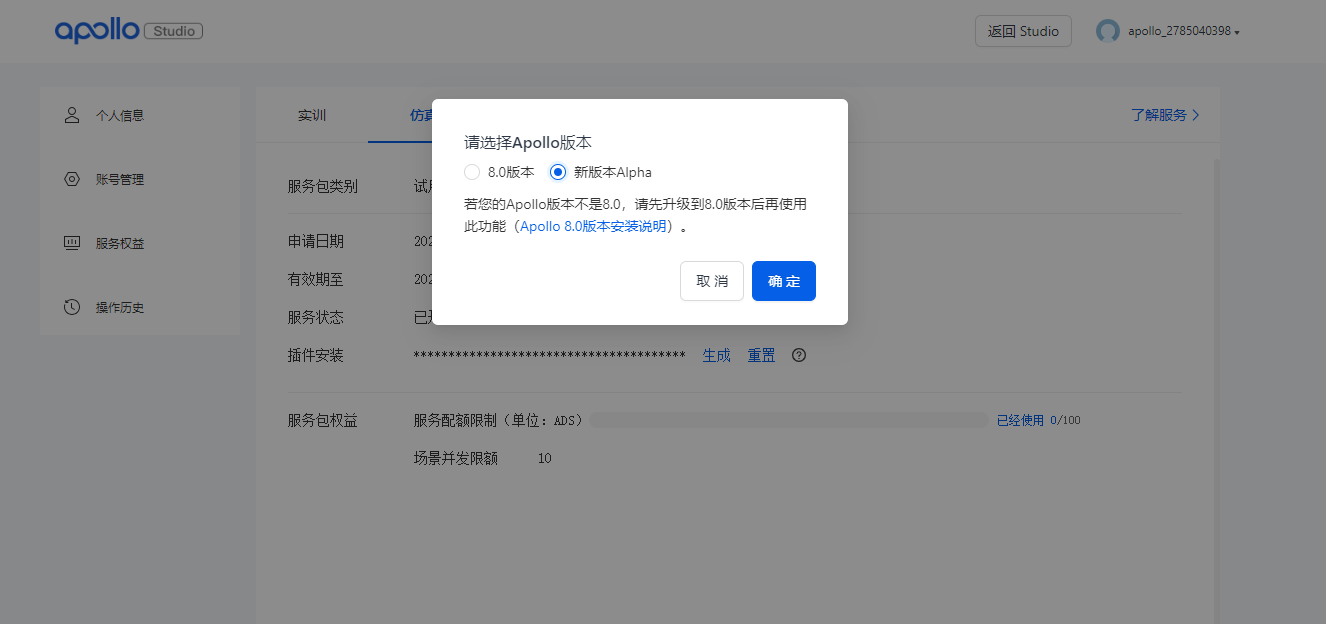Select the 新版本Alpha radio option
1326x624 pixels.
point(557,171)
